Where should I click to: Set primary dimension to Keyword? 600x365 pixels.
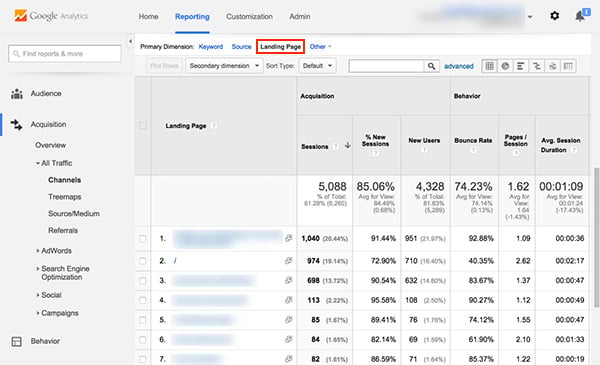[211, 47]
